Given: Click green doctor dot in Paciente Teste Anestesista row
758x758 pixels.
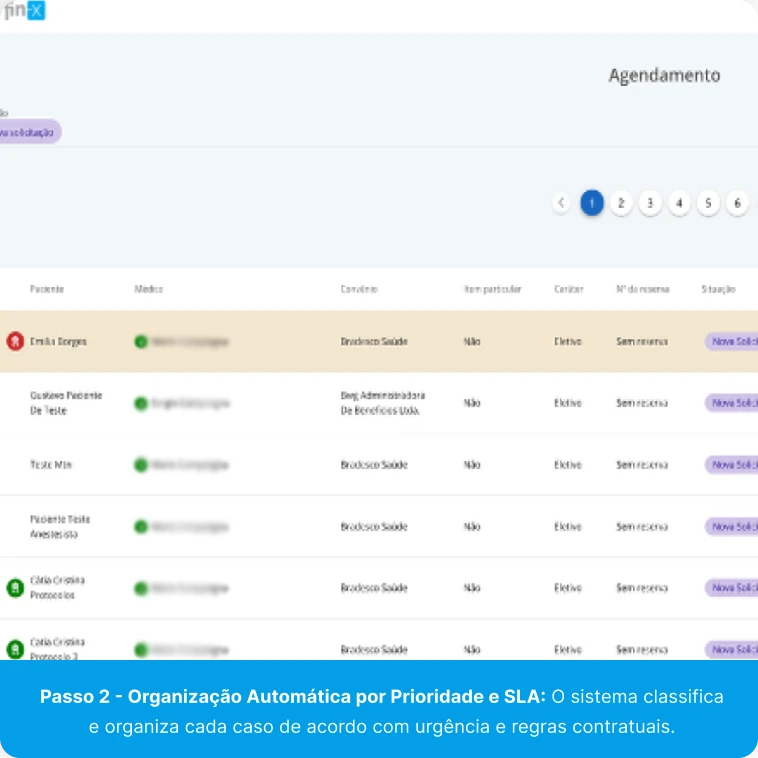Looking at the screenshot, I should click(141, 526).
